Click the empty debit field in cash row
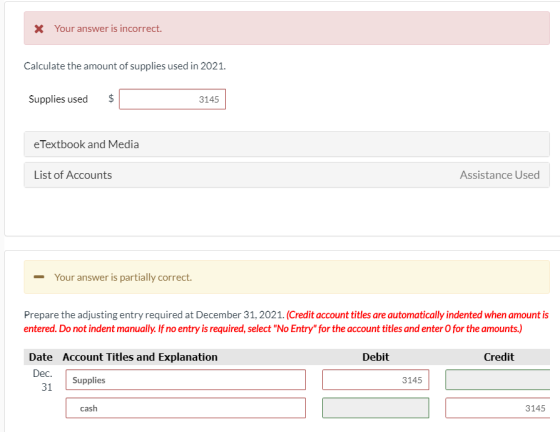 click(x=375, y=408)
